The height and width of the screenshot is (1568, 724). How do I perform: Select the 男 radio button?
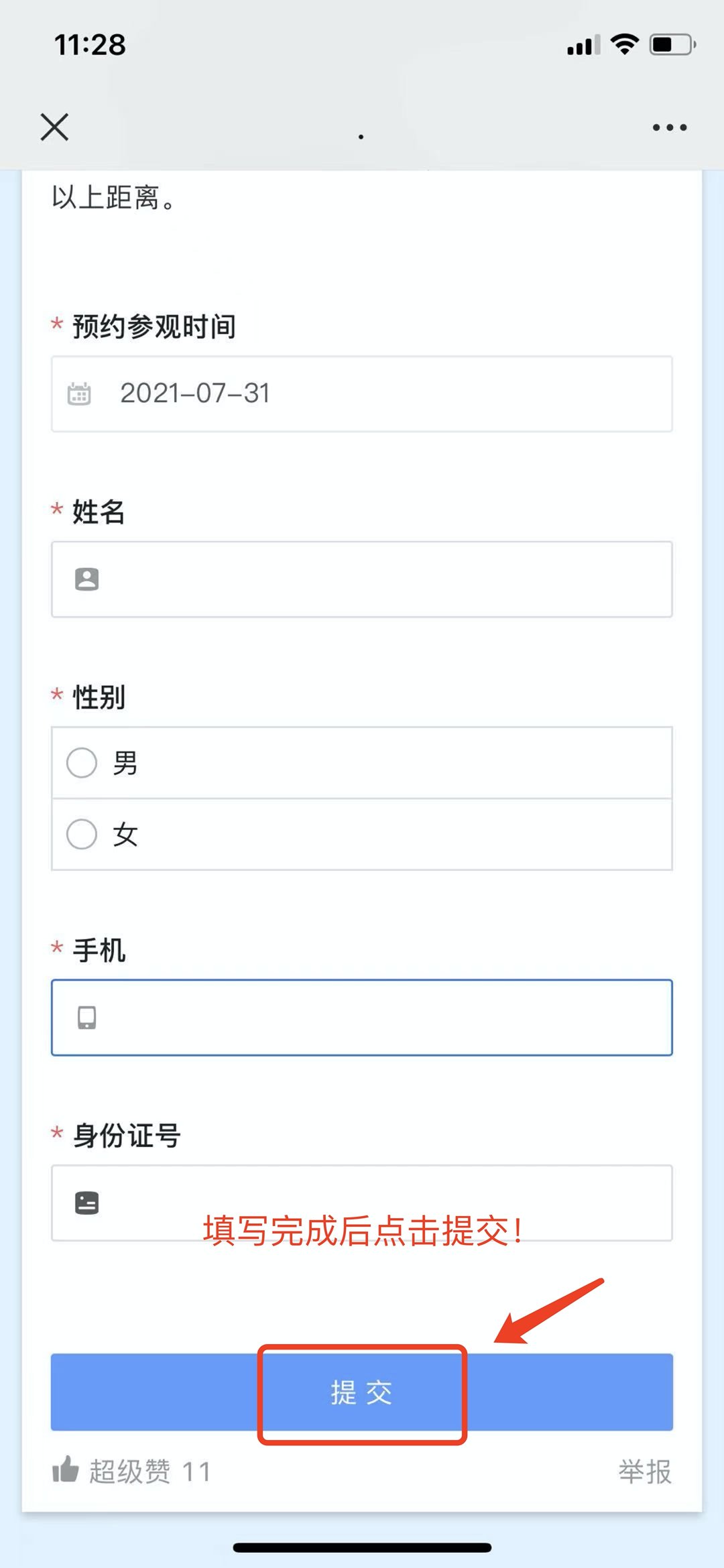(82, 763)
